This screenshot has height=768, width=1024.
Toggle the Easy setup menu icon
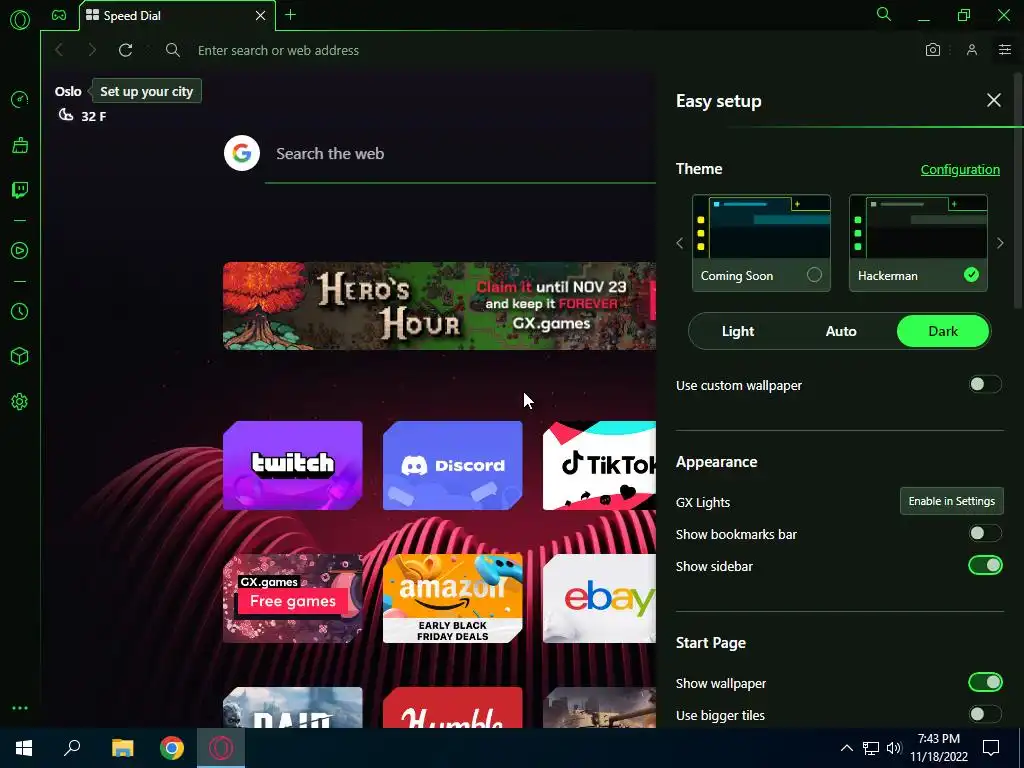click(1004, 50)
